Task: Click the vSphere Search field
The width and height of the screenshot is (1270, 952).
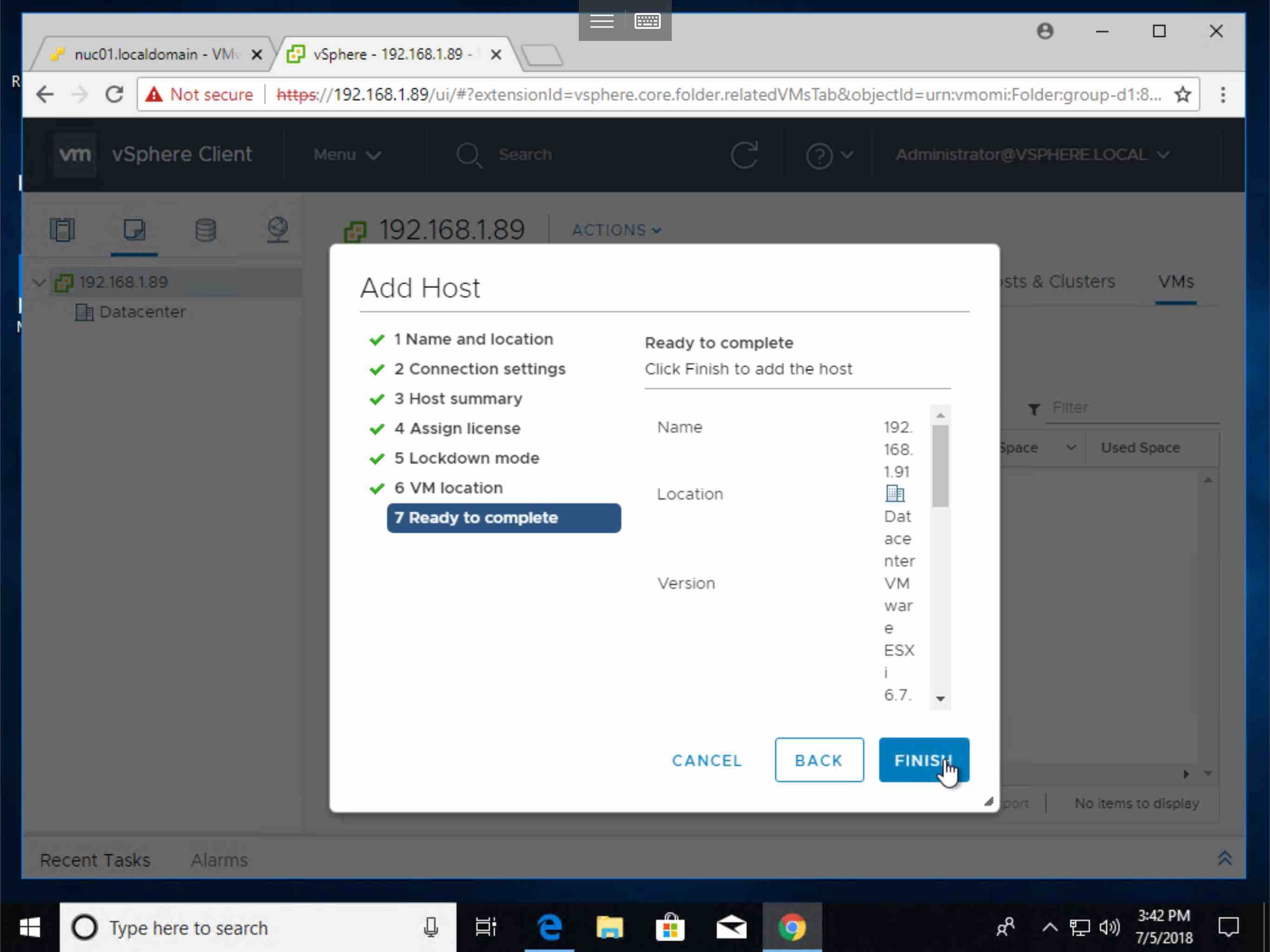Action: point(525,155)
